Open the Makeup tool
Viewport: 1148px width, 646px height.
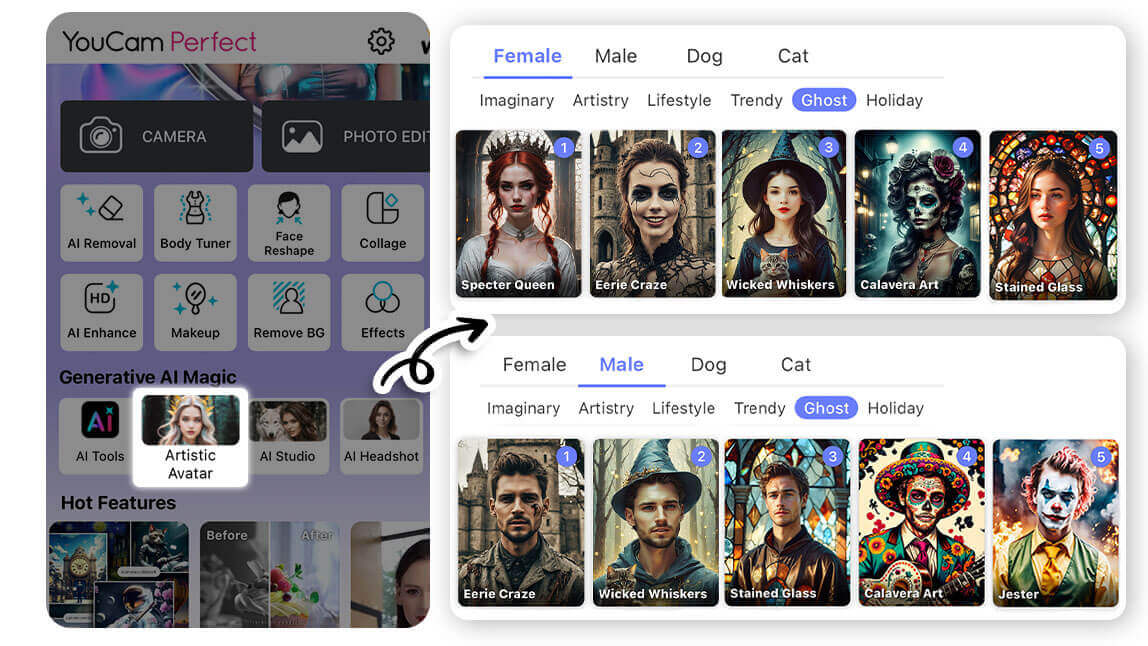click(x=195, y=312)
